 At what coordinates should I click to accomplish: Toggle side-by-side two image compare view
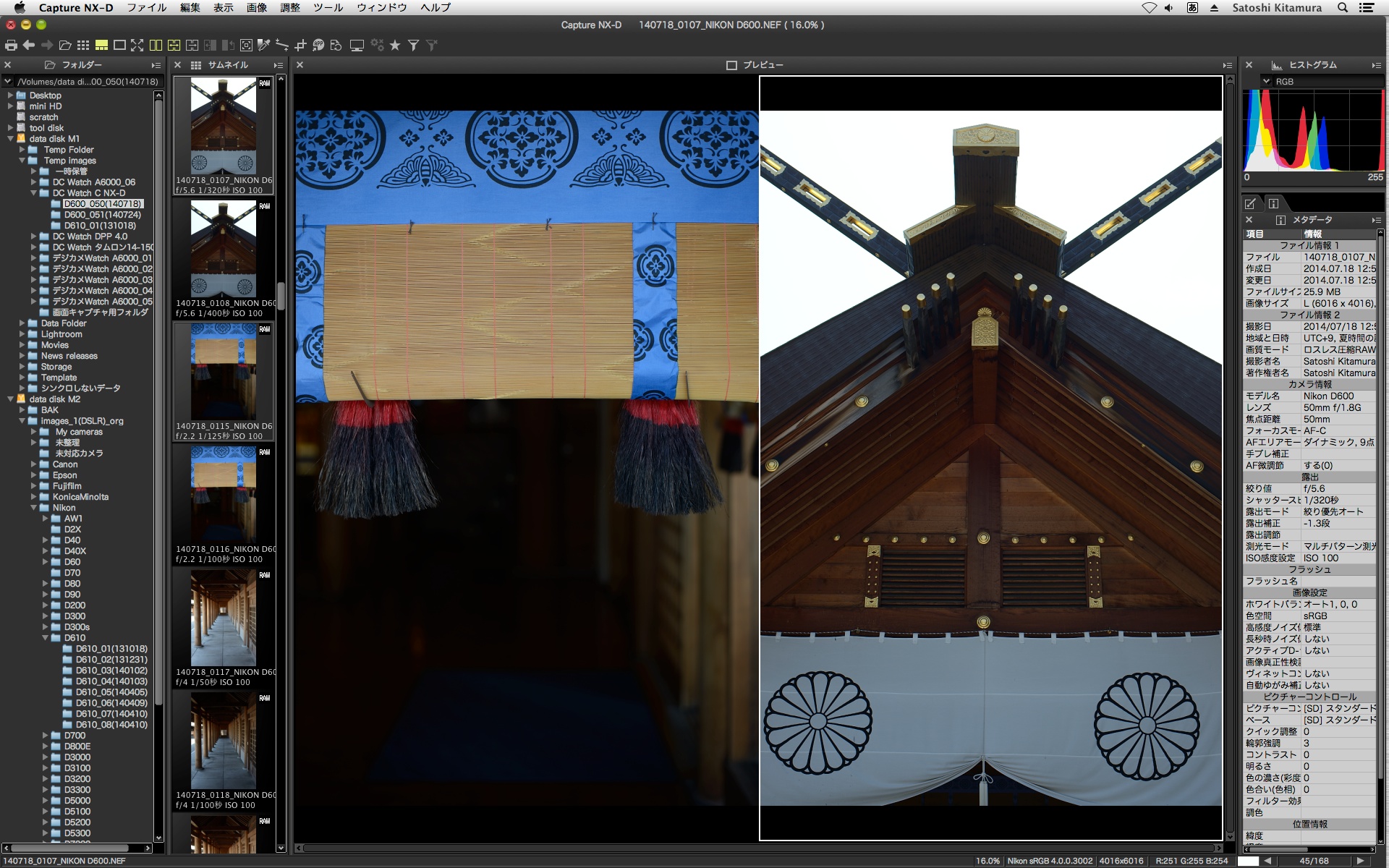156,45
